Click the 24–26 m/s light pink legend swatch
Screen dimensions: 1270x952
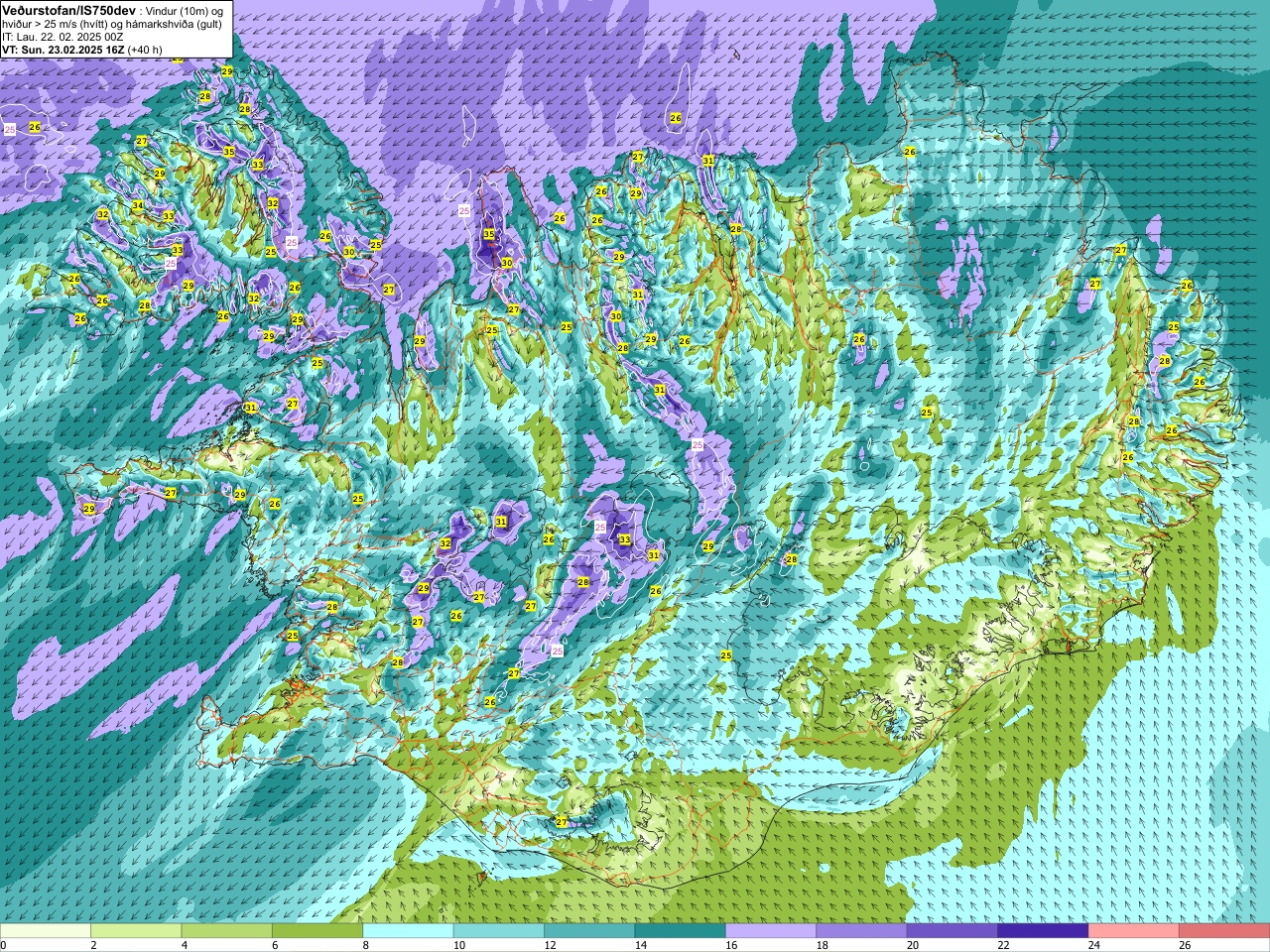click(x=1133, y=931)
